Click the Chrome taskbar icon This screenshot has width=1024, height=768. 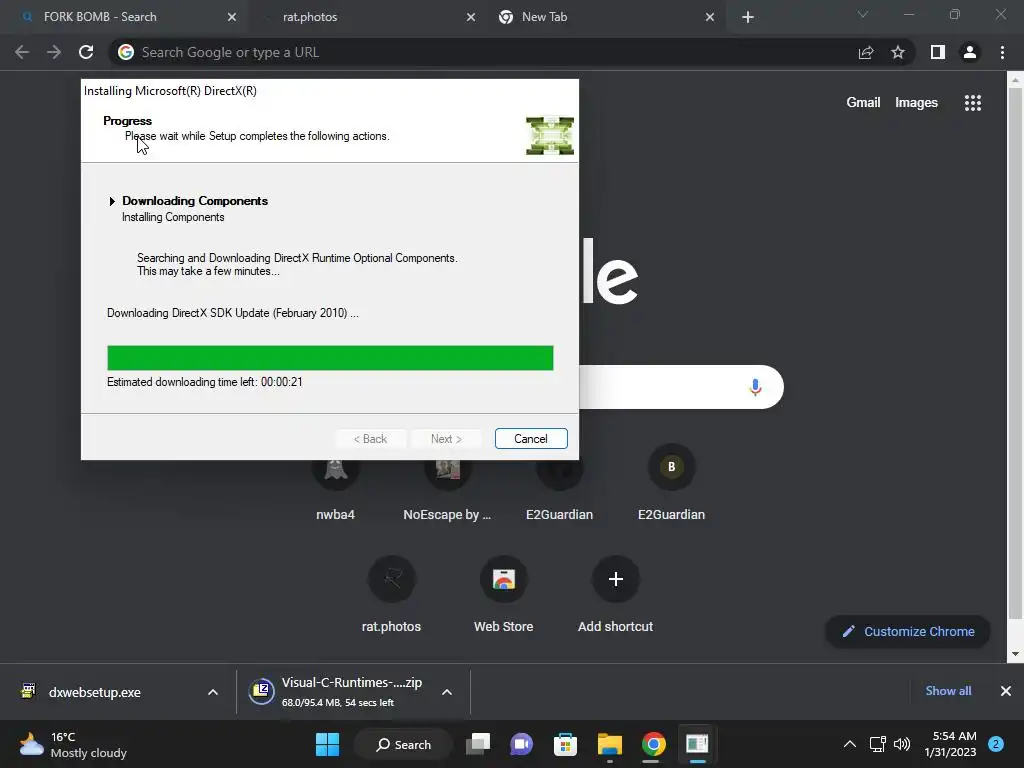click(x=653, y=744)
